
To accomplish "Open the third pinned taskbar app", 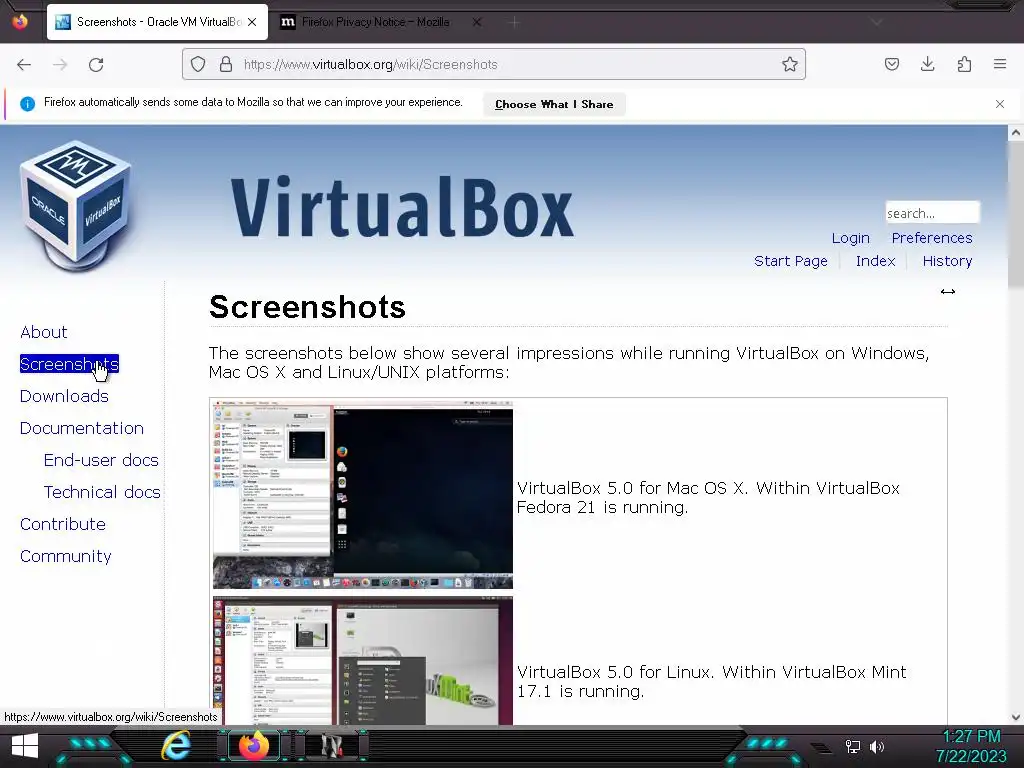I will coord(332,746).
